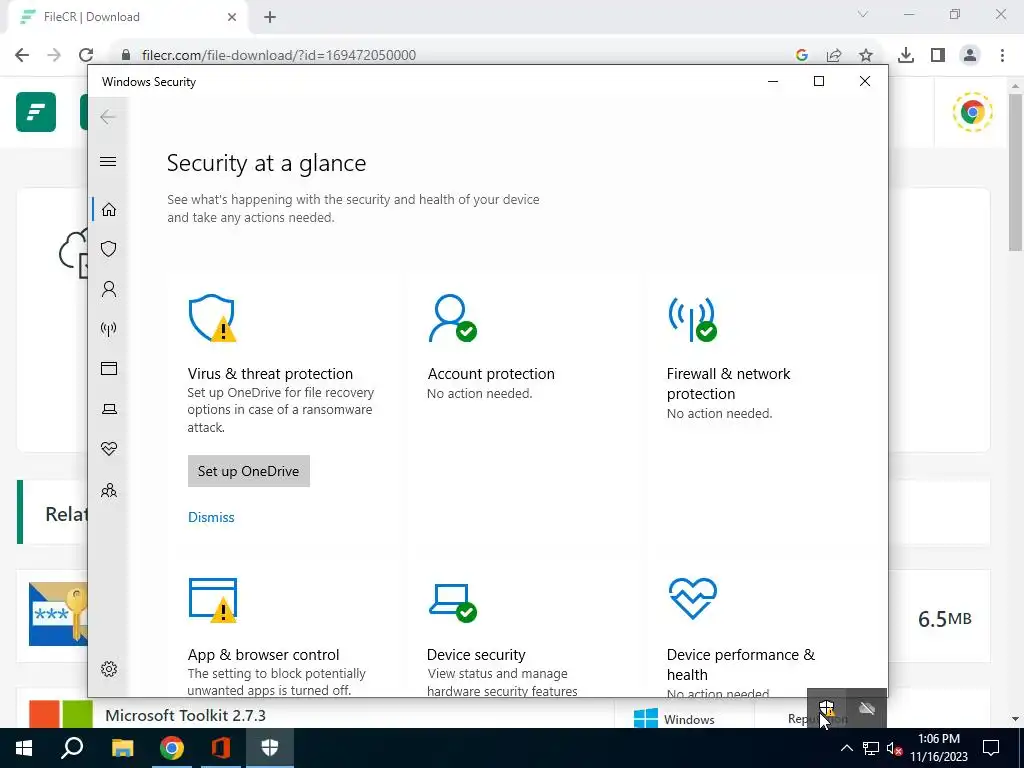
Task: Open network status tray icon
Action: click(871, 748)
